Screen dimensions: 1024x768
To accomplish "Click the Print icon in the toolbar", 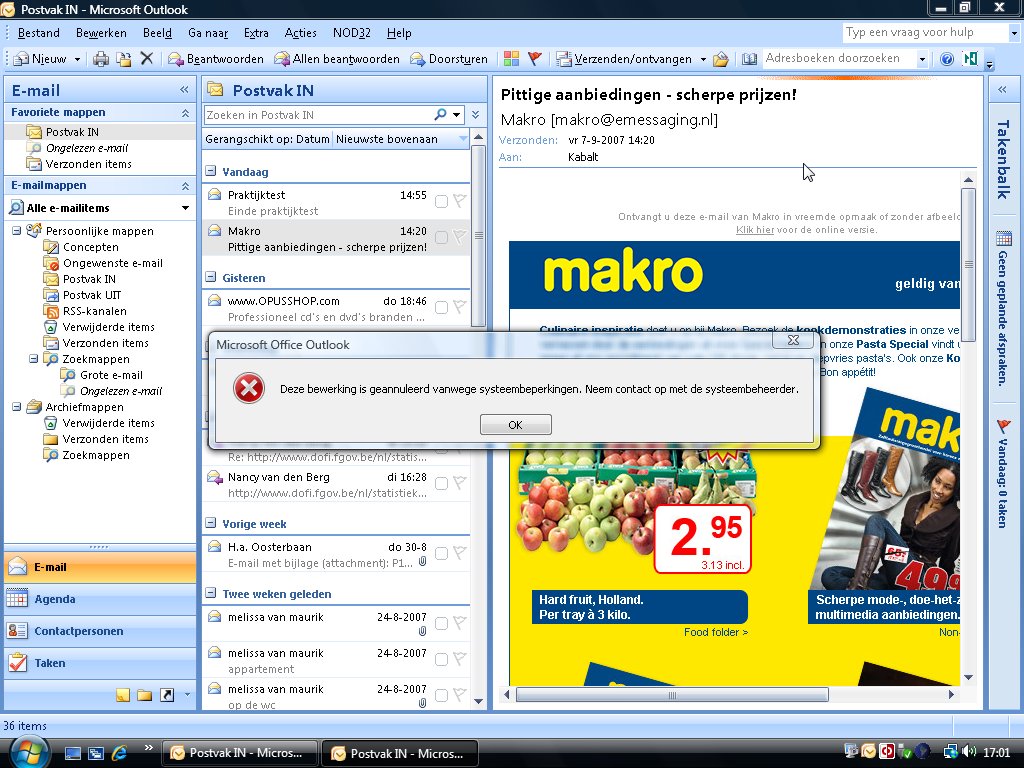I will point(101,59).
